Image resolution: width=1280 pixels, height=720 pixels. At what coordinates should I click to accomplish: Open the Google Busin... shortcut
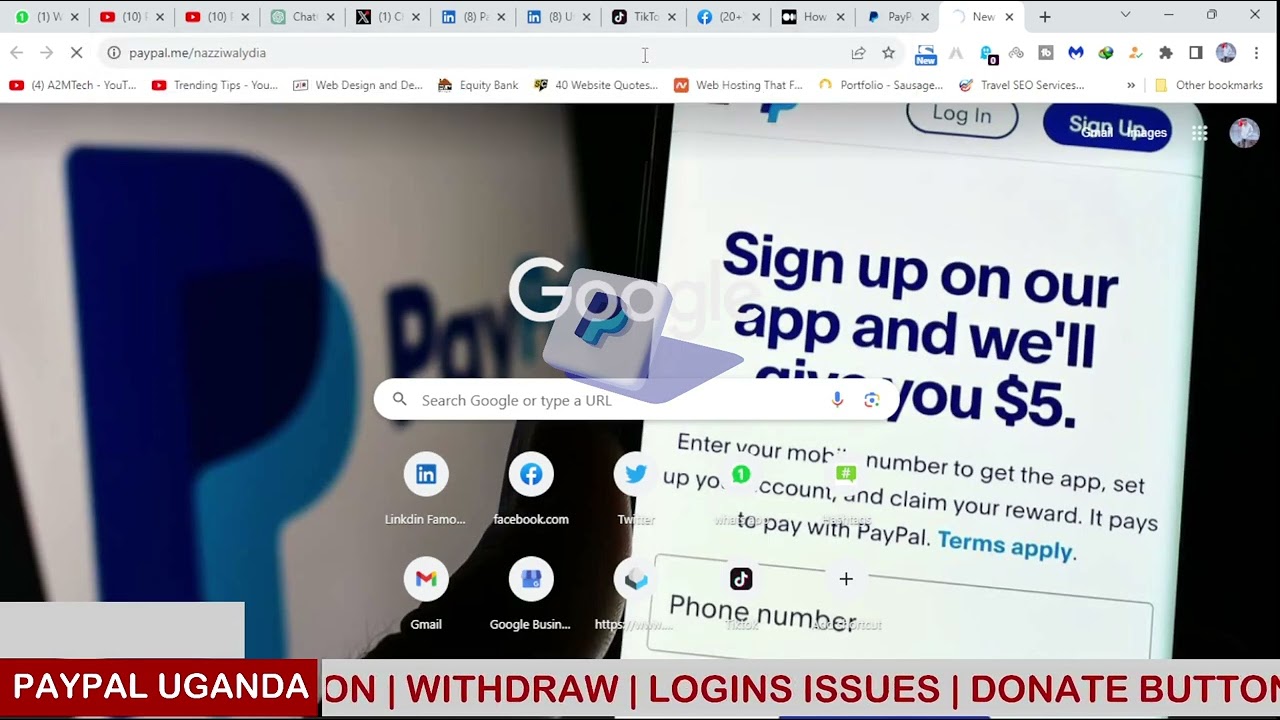(531, 594)
